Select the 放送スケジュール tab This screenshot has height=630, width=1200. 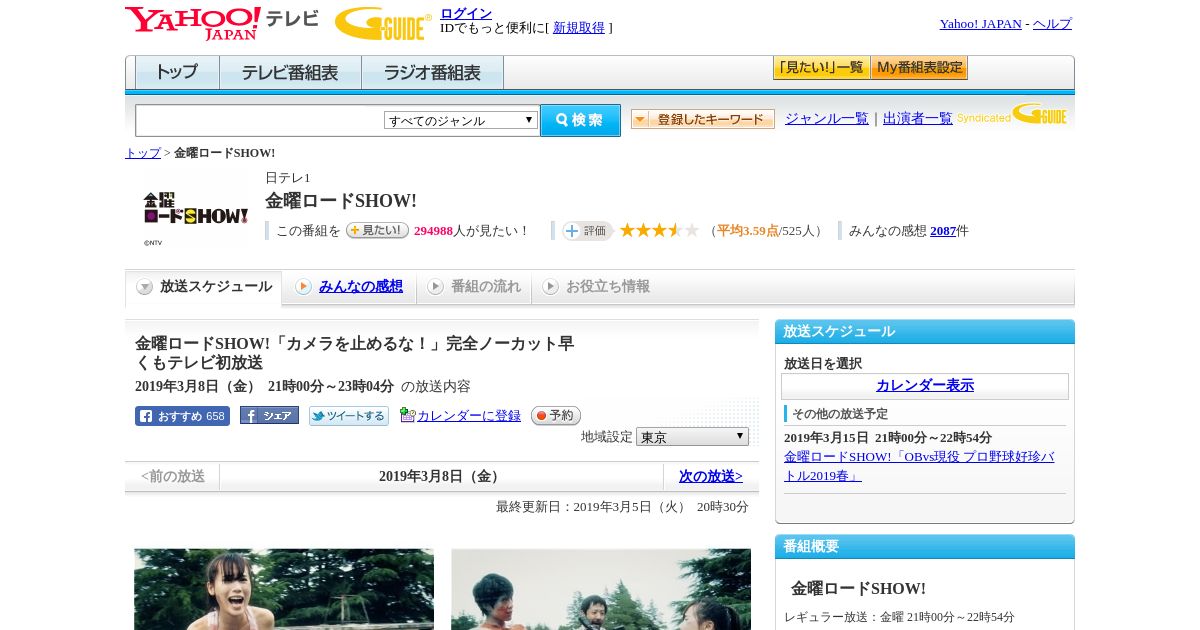click(x=203, y=287)
